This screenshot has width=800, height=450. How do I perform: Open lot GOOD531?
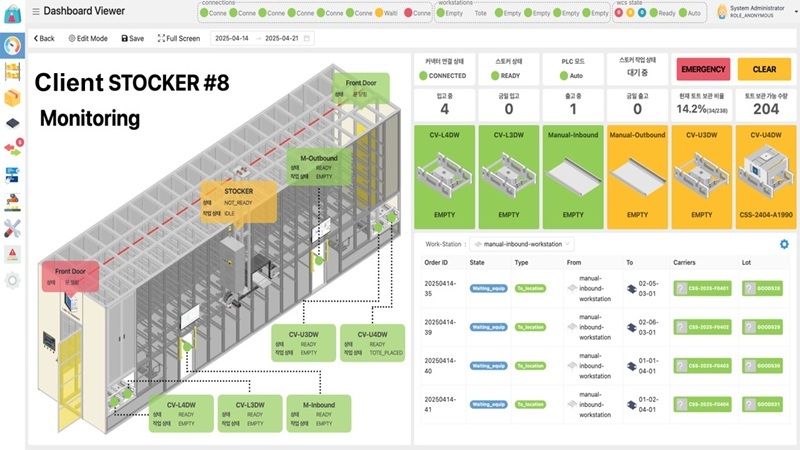coord(762,405)
